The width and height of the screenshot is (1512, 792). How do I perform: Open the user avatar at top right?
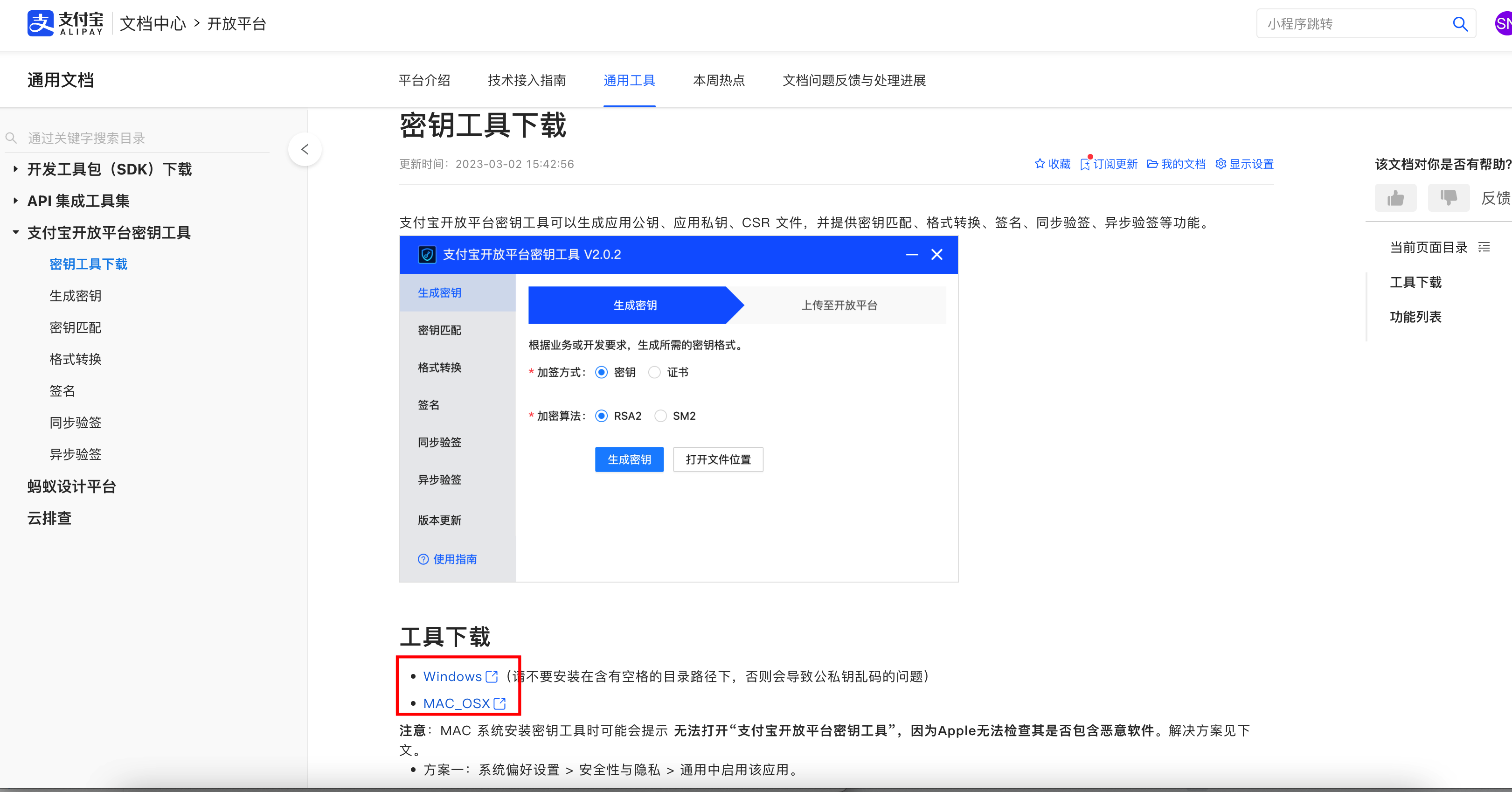(1503, 23)
